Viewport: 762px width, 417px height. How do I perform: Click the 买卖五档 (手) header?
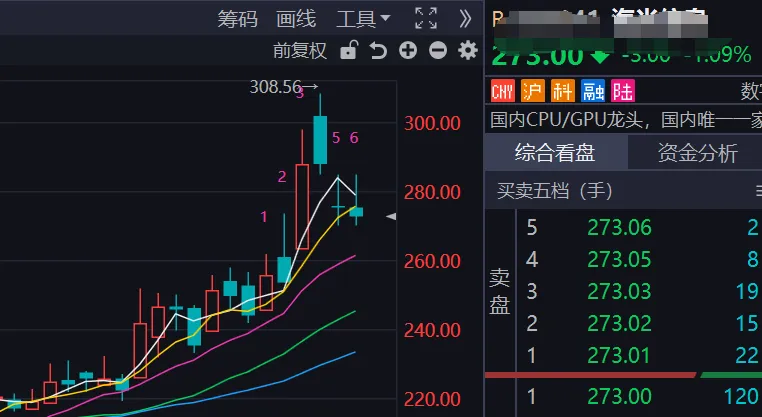tap(554, 191)
